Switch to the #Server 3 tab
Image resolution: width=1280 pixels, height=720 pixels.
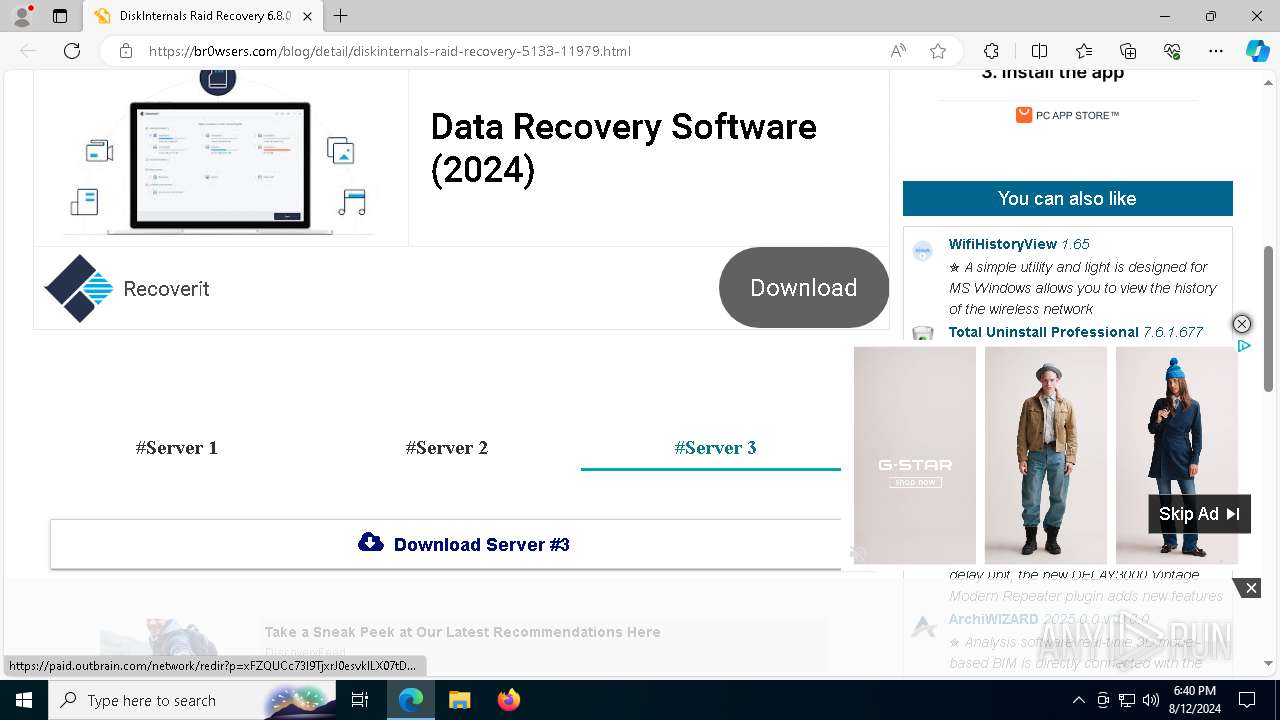[715, 448]
